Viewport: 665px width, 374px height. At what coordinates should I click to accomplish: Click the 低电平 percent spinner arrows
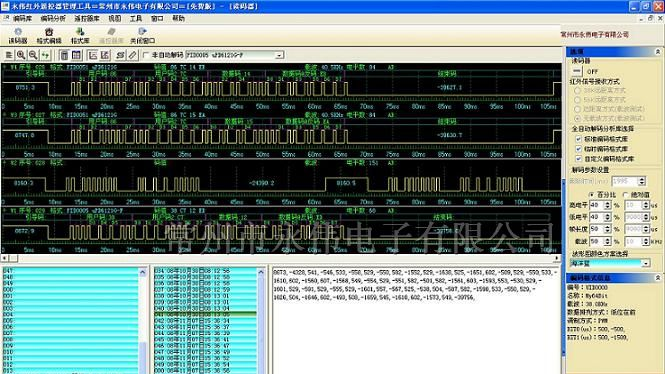coord(607,217)
